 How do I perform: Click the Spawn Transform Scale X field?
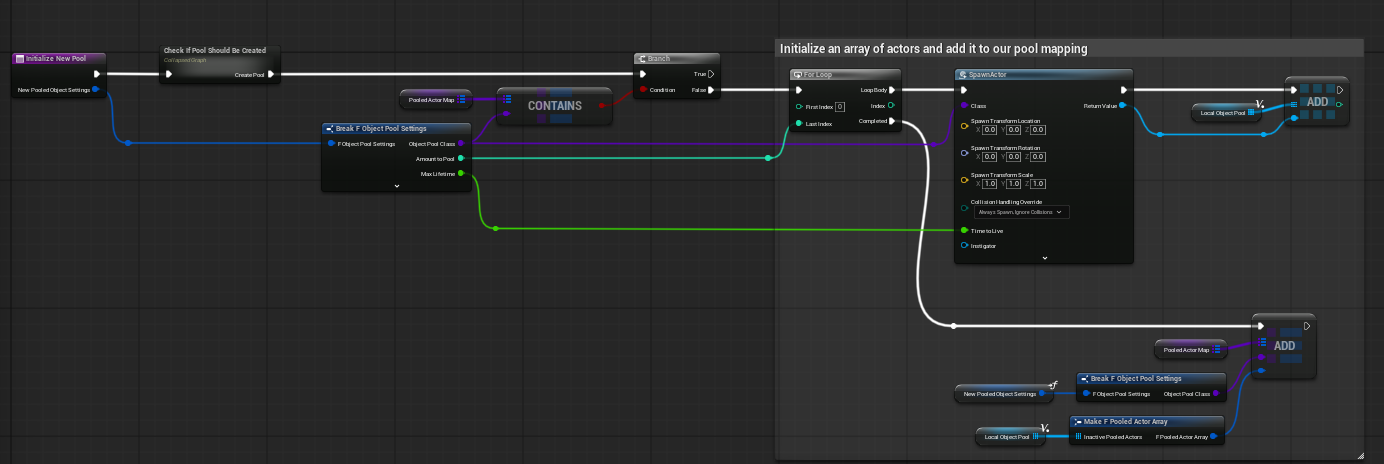[x=989, y=183]
